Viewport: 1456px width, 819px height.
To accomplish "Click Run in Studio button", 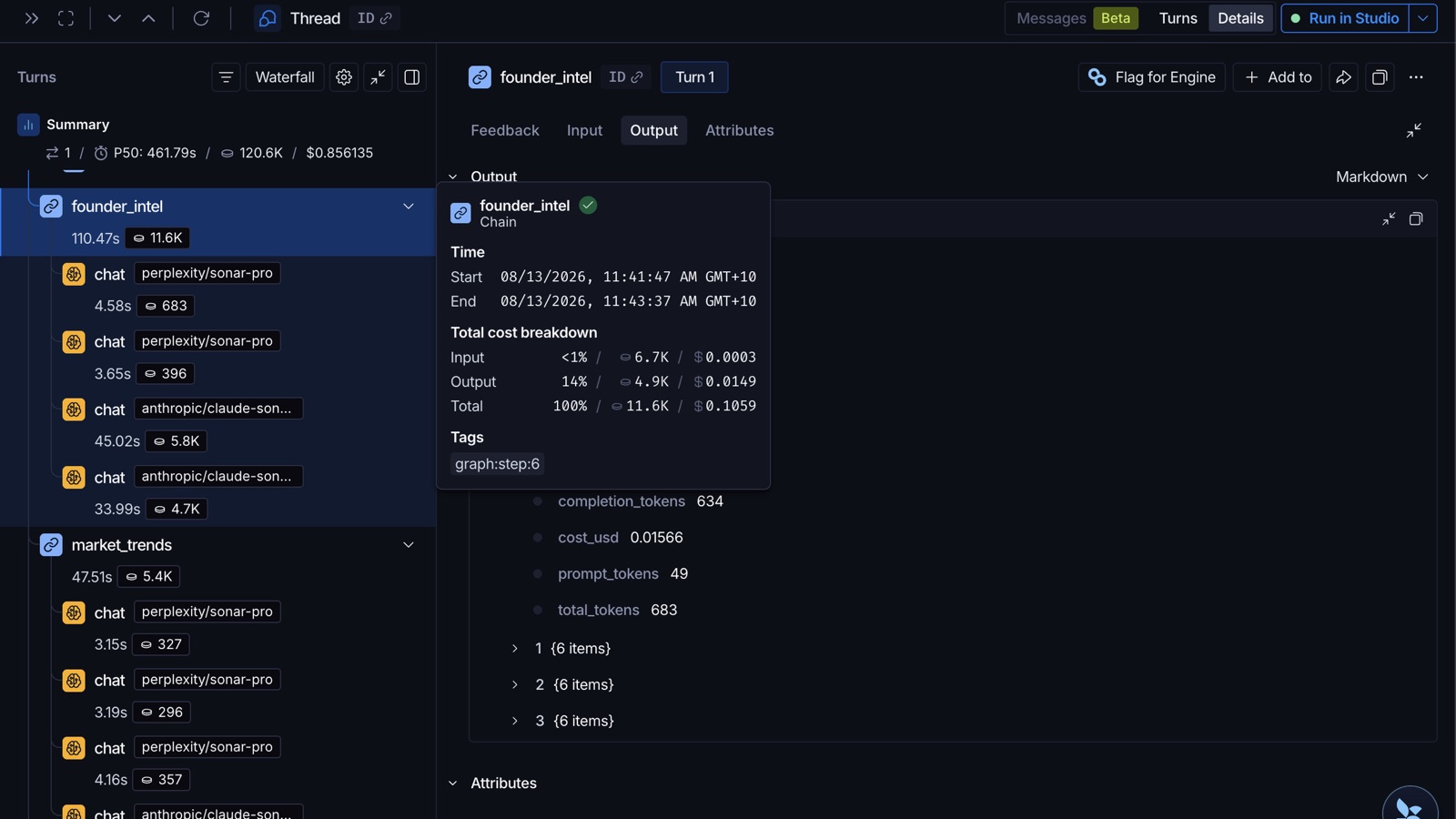I will point(1345,18).
